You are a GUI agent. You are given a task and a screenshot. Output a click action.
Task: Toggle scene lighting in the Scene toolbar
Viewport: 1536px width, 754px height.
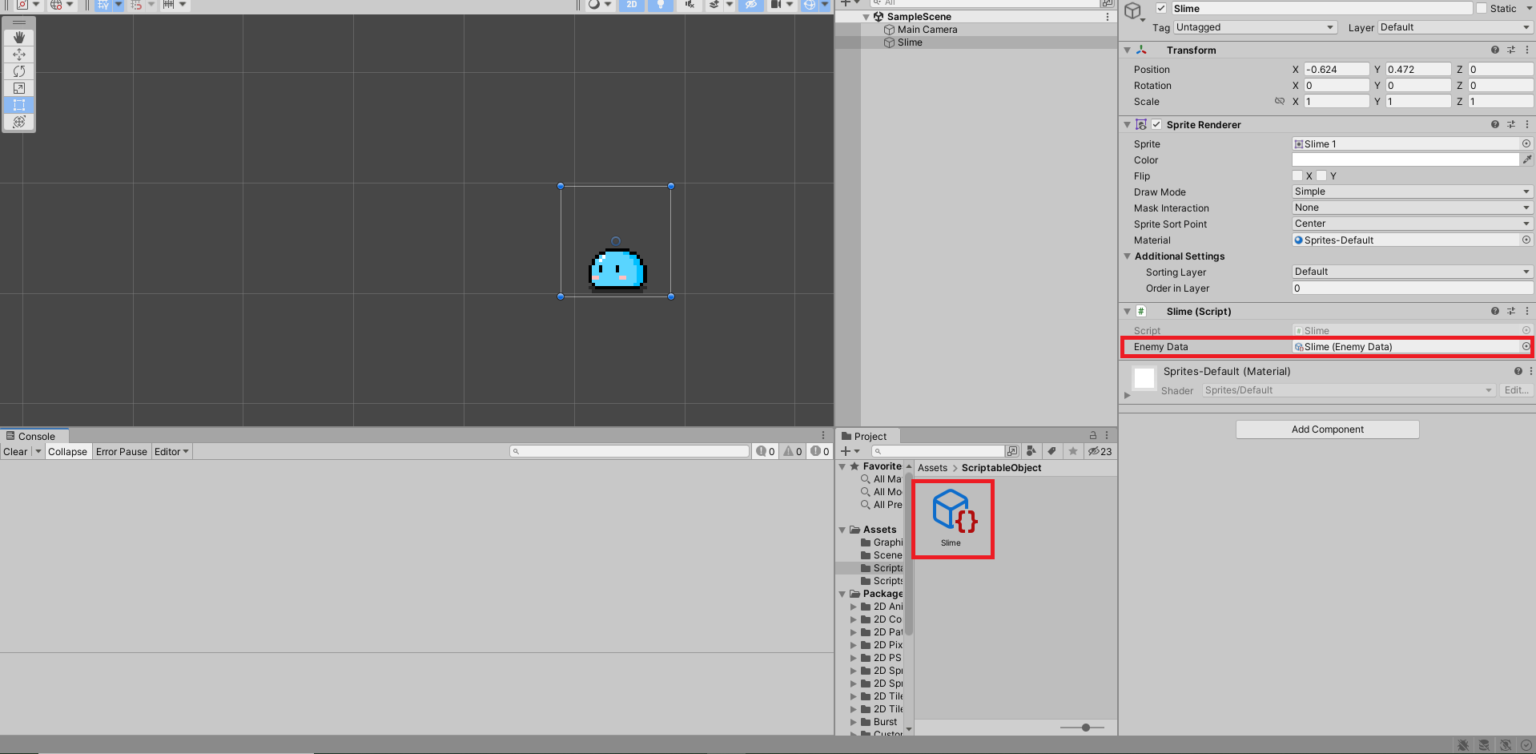(660, 6)
